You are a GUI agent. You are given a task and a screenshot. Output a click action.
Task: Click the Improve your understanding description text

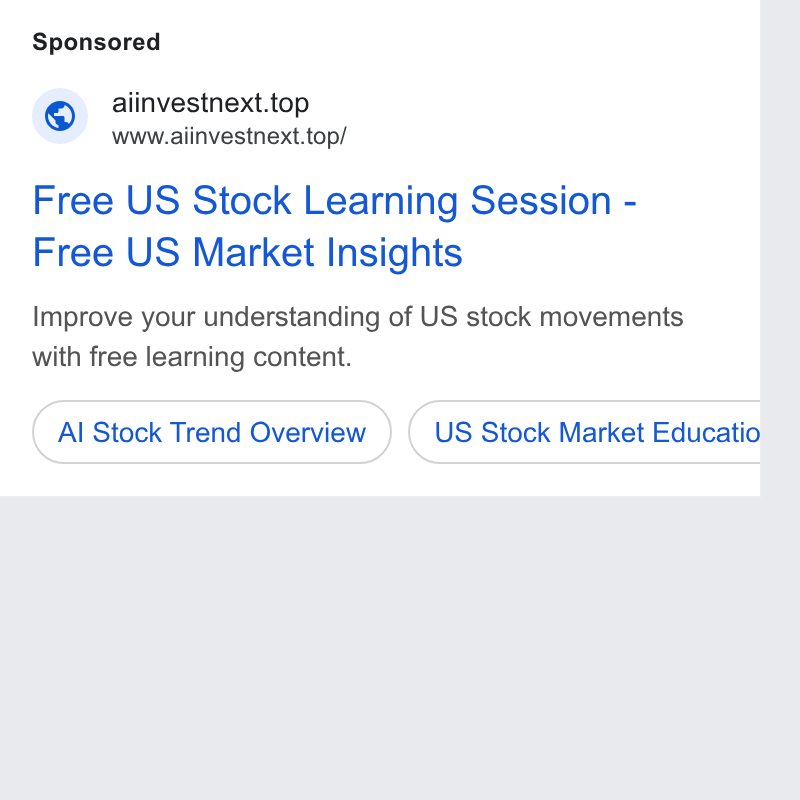pyautogui.click(x=358, y=317)
